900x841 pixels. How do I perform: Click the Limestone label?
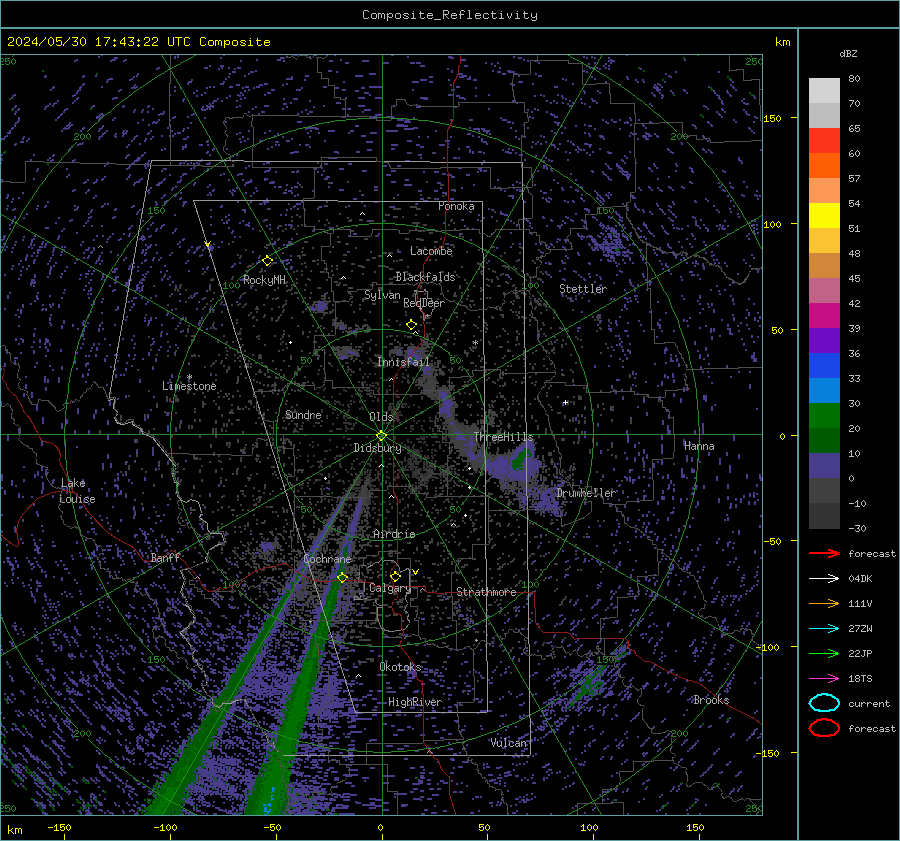click(189, 386)
